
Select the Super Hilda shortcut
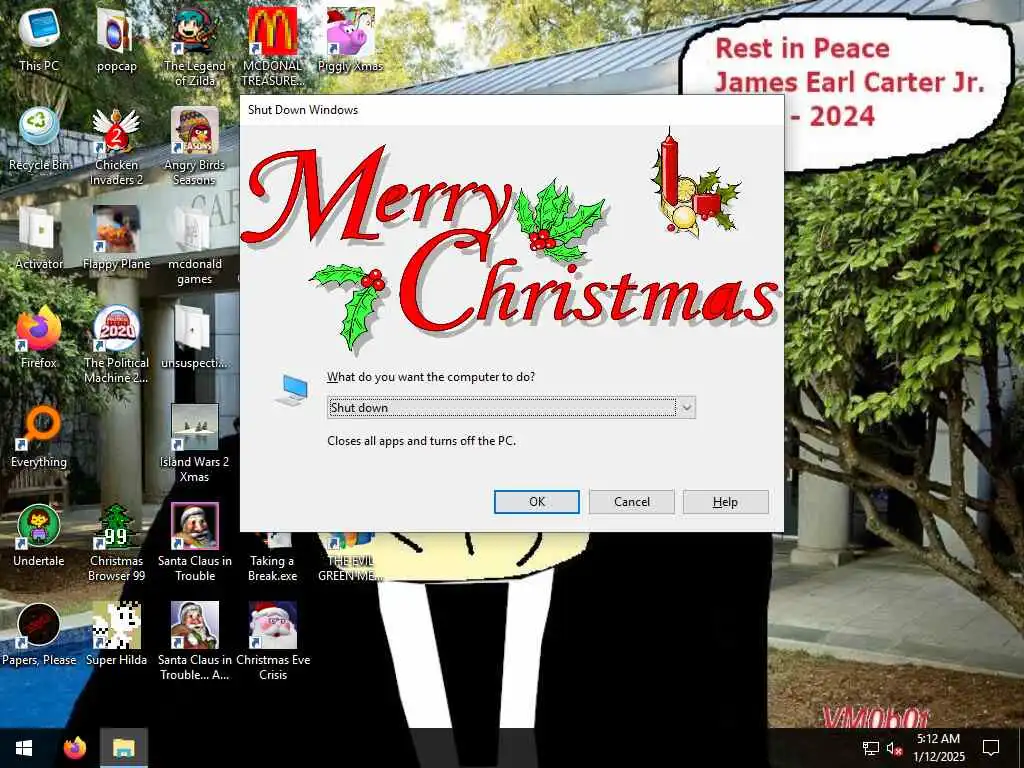(116, 634)
